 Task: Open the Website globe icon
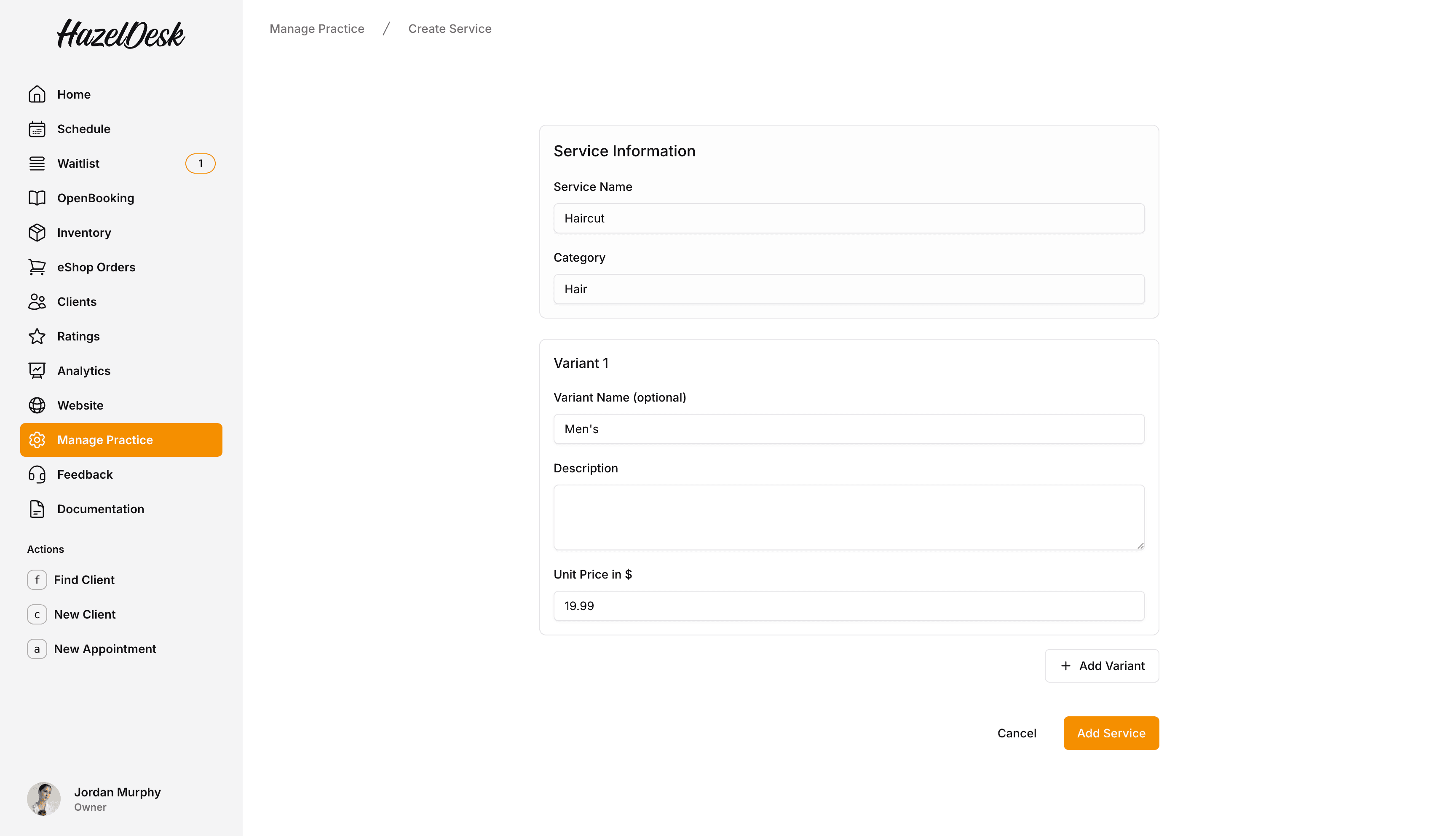point(37,405)
